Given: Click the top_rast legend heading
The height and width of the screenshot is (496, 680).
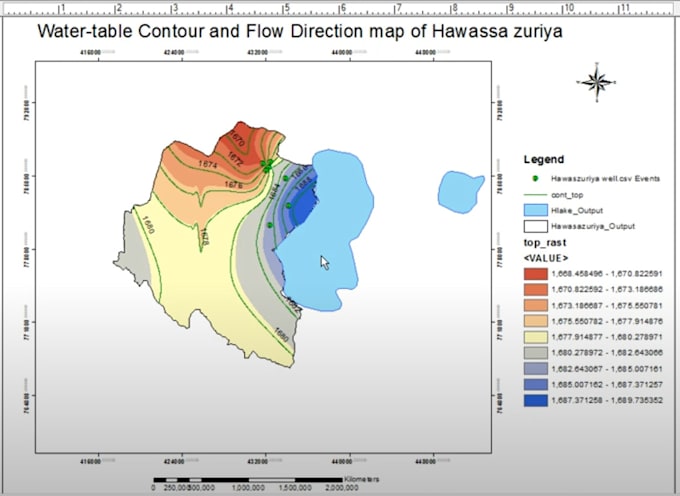Looking at the screenshot, I should (x=545, y=242).
